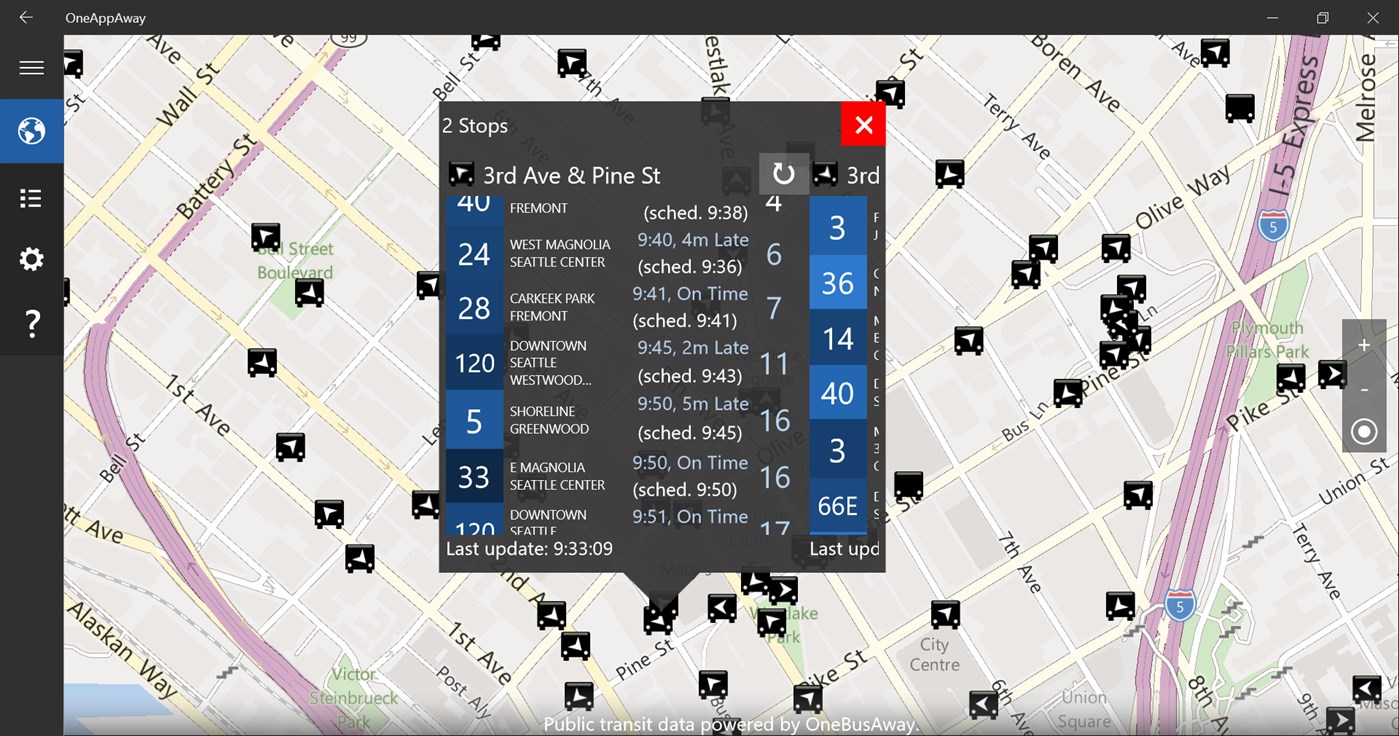Close the 2 Stops popup
This screenshot has height=736, width=1399.
click(x=863, y=124)
